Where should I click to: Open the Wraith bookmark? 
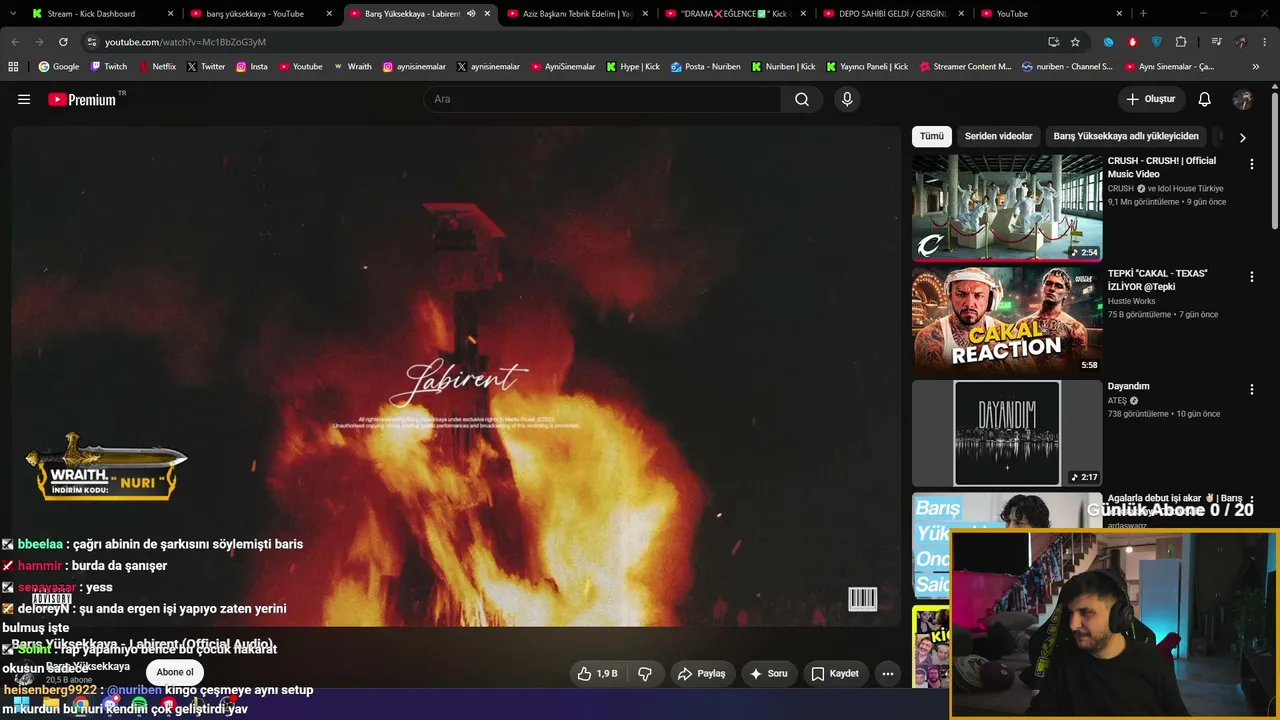[x=353, y=67]
